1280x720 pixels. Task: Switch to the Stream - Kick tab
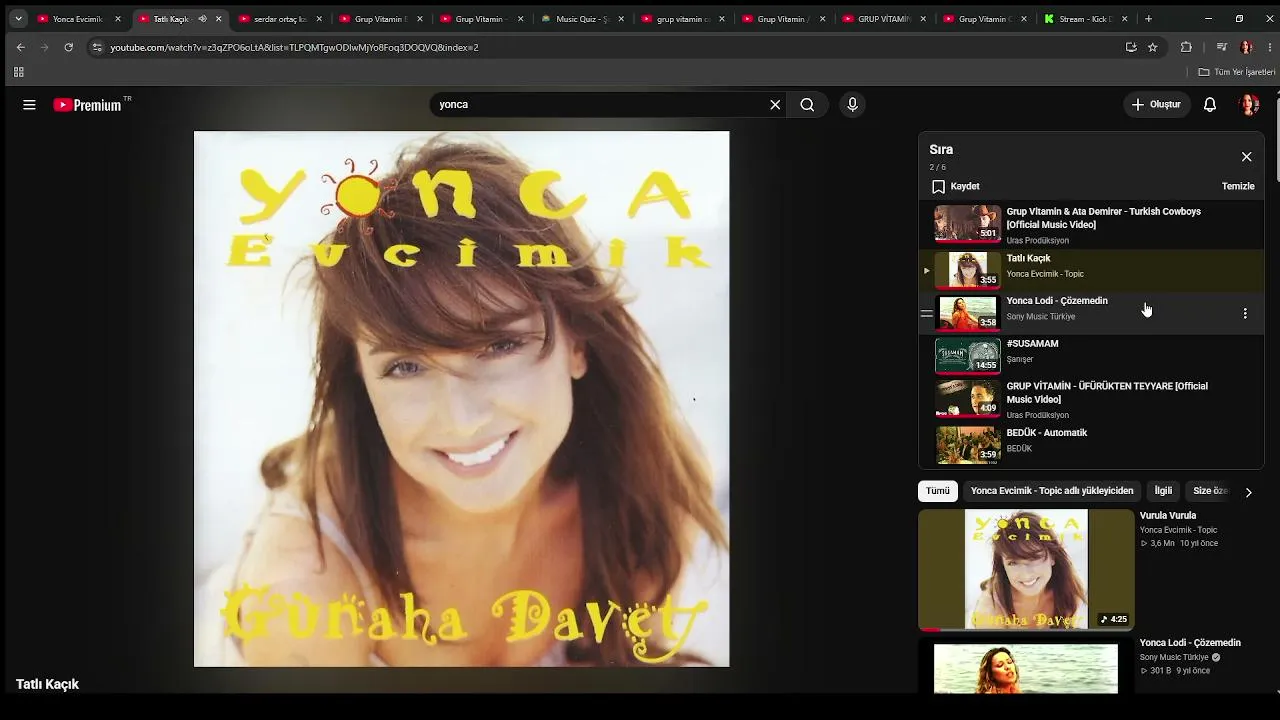point(1087,19)
